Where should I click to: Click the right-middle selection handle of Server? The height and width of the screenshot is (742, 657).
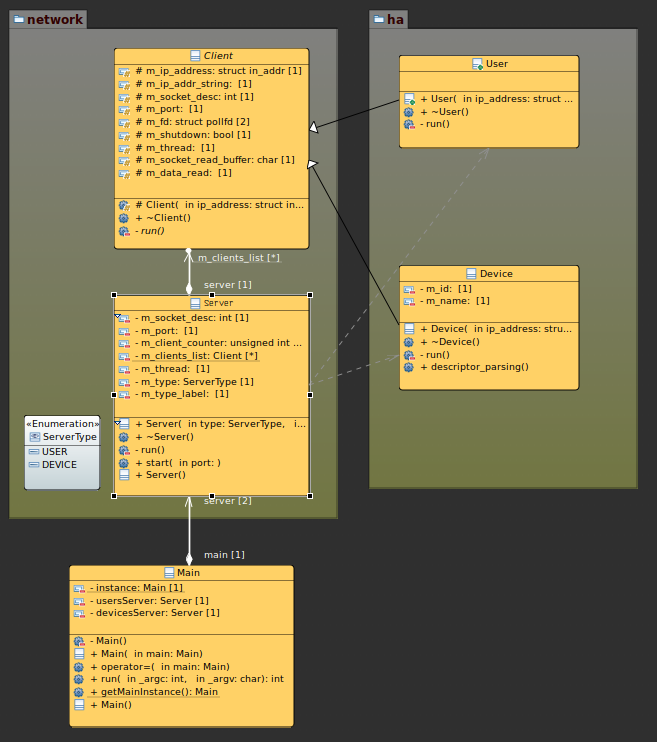tap(310, 395)
